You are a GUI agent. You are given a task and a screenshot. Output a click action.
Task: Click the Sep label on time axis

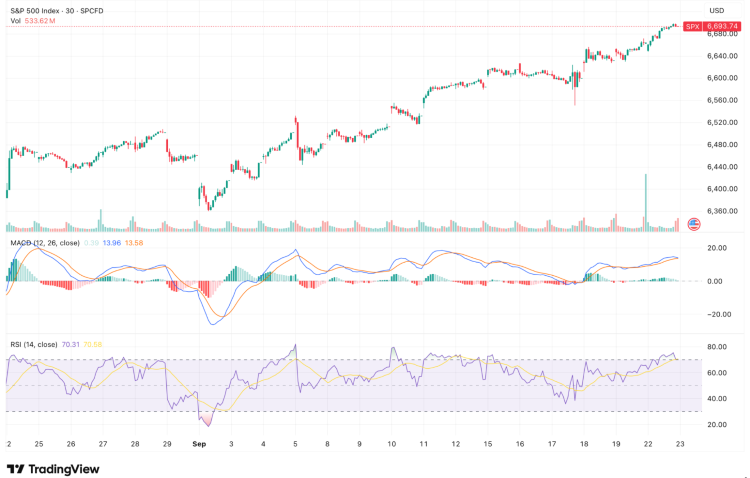point(198,442)
